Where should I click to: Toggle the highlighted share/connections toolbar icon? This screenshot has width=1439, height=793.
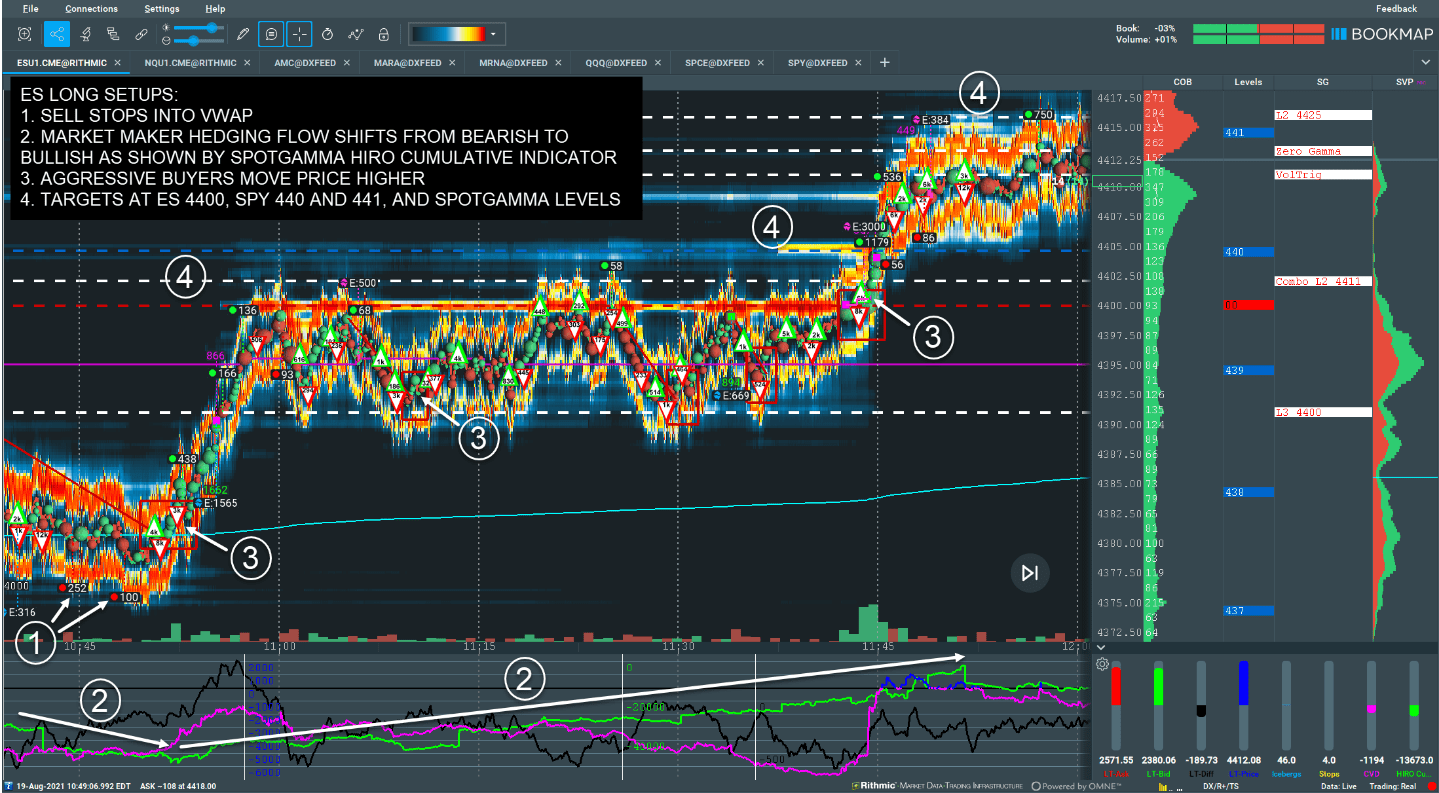click(x=56, y=33)
